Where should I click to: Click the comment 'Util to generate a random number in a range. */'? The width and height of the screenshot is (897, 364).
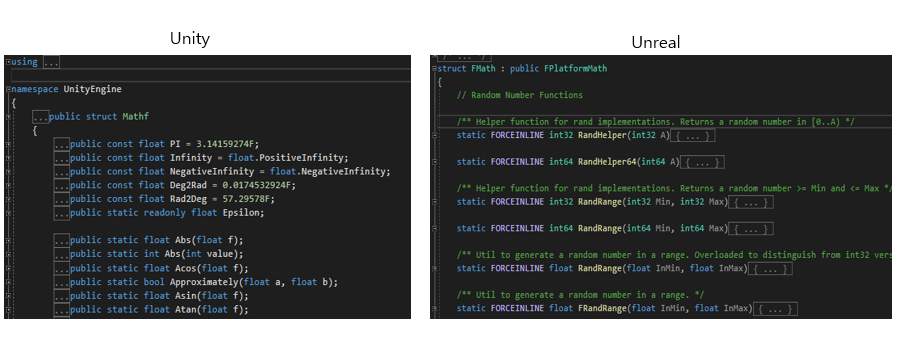[581, 295]
